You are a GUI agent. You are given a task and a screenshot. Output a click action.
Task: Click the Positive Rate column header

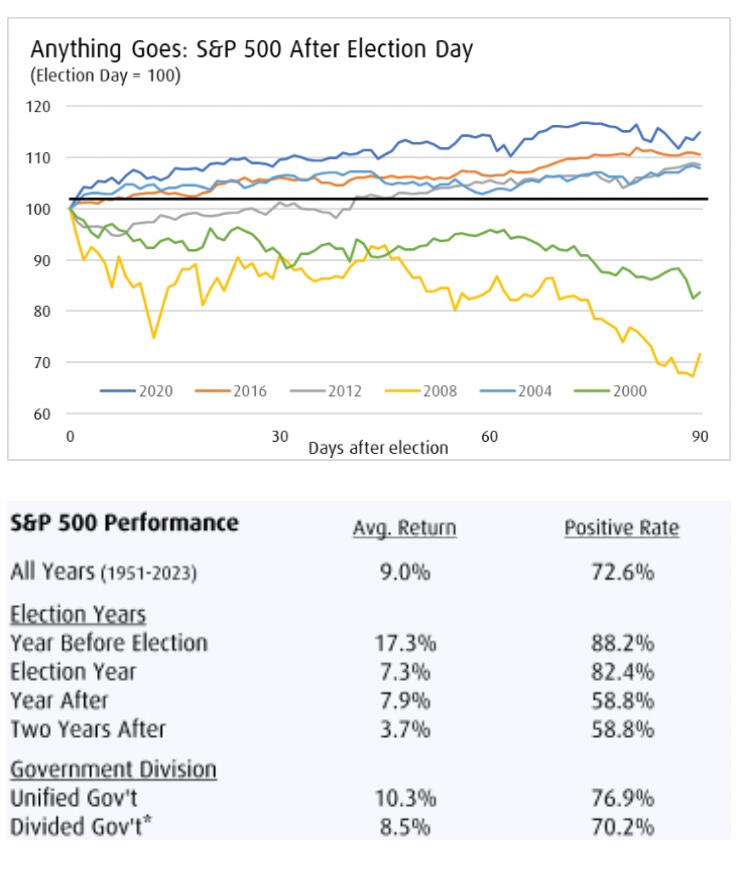[x=621, y=528]
